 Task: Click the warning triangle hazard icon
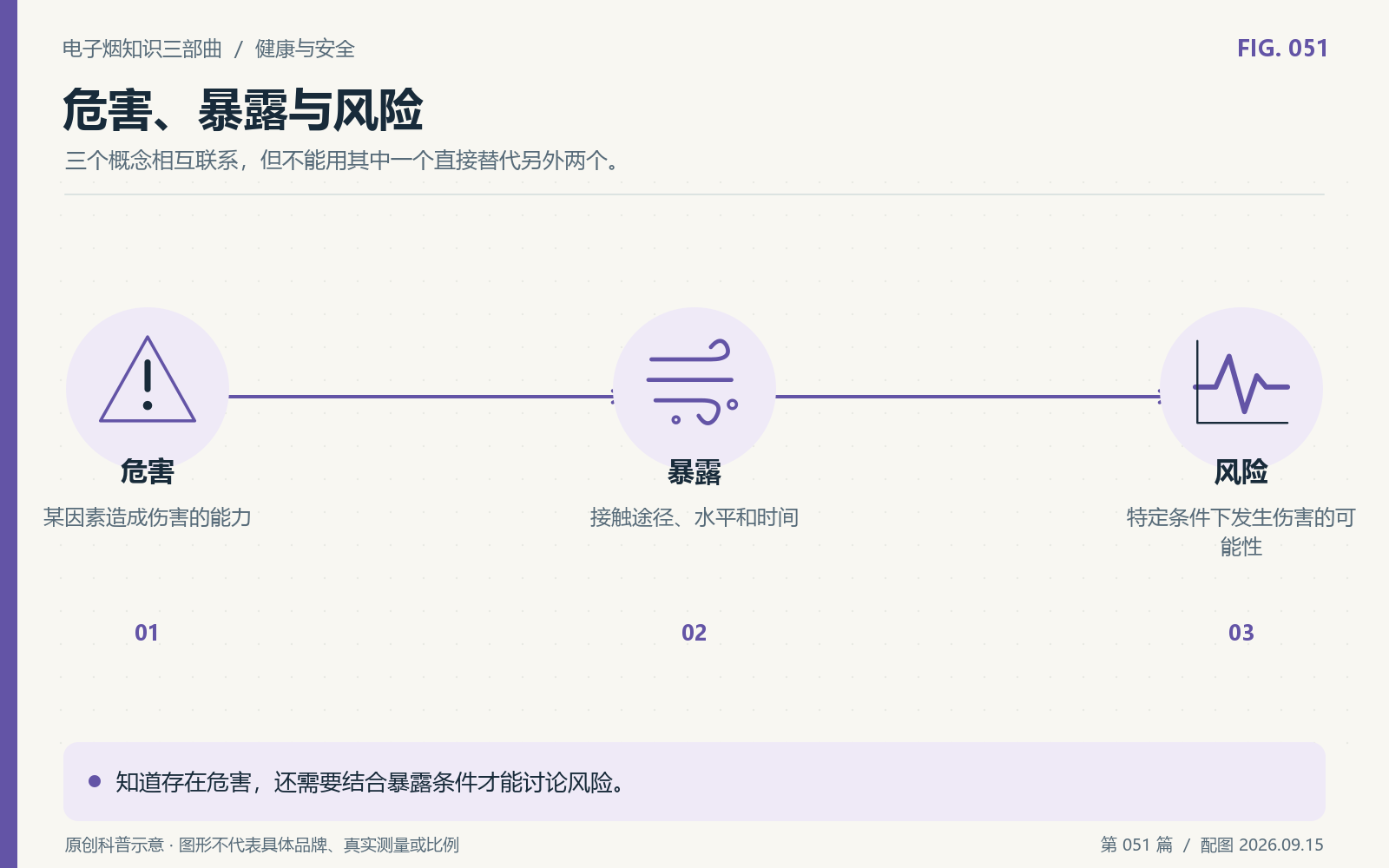148,379
